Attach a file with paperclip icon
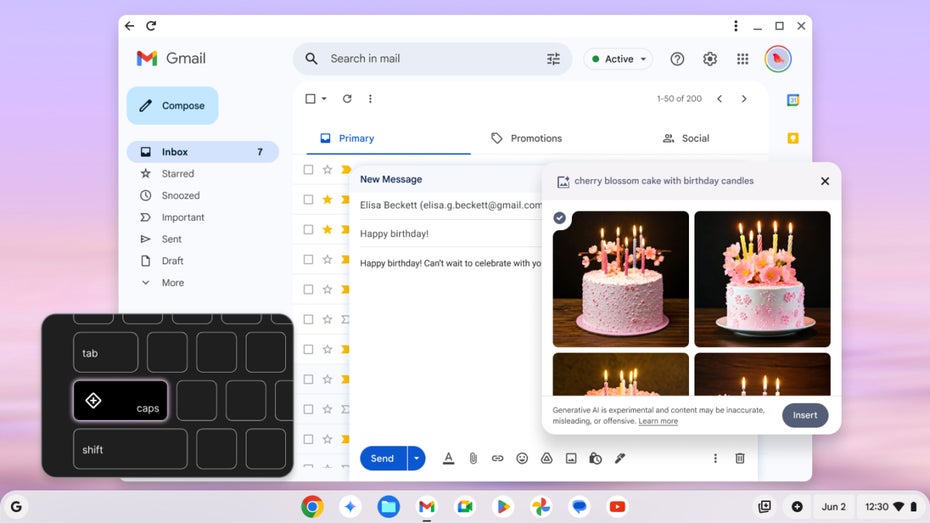The width and height of the screenshot is (930, 523). (x=473, y=458)
